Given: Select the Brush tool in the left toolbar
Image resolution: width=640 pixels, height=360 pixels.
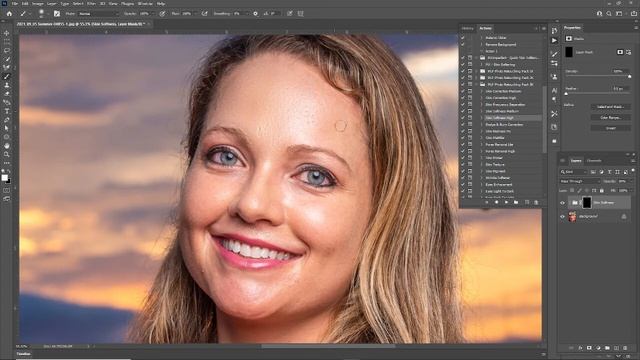Looking at the screenshot, I should [x=7, y=76].
